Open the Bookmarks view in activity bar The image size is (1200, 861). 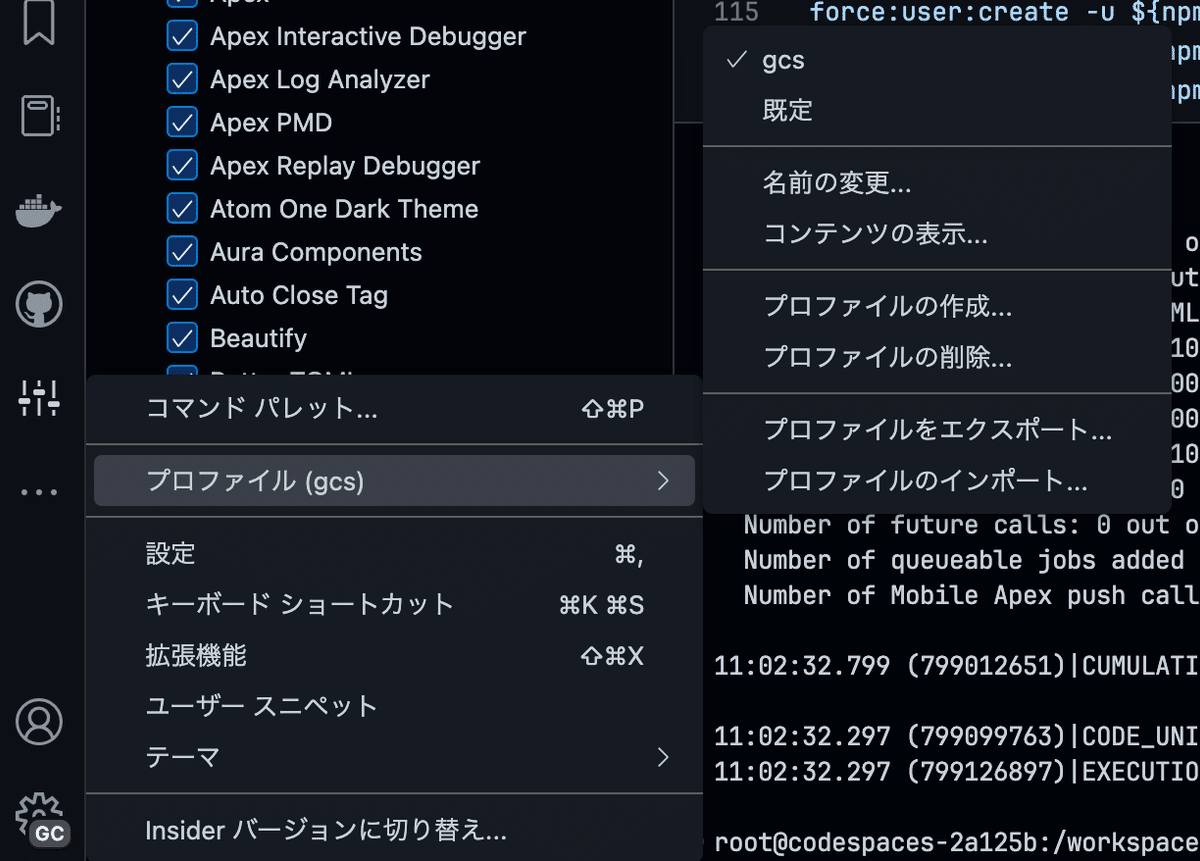(x=39, y=22)
